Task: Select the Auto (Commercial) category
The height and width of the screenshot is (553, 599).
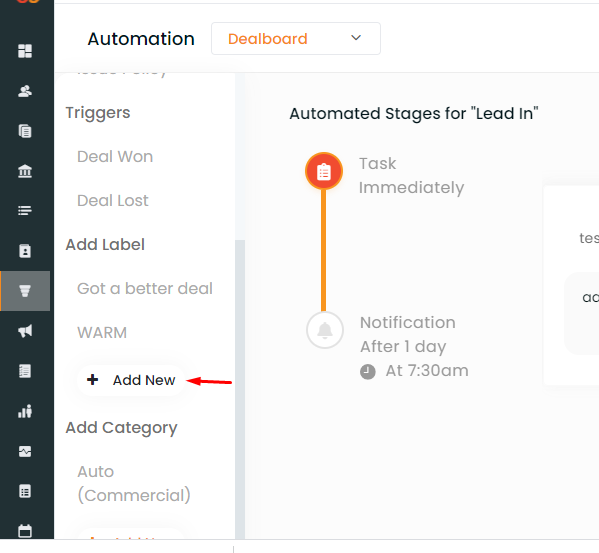Action: click(x=134, y=483)
